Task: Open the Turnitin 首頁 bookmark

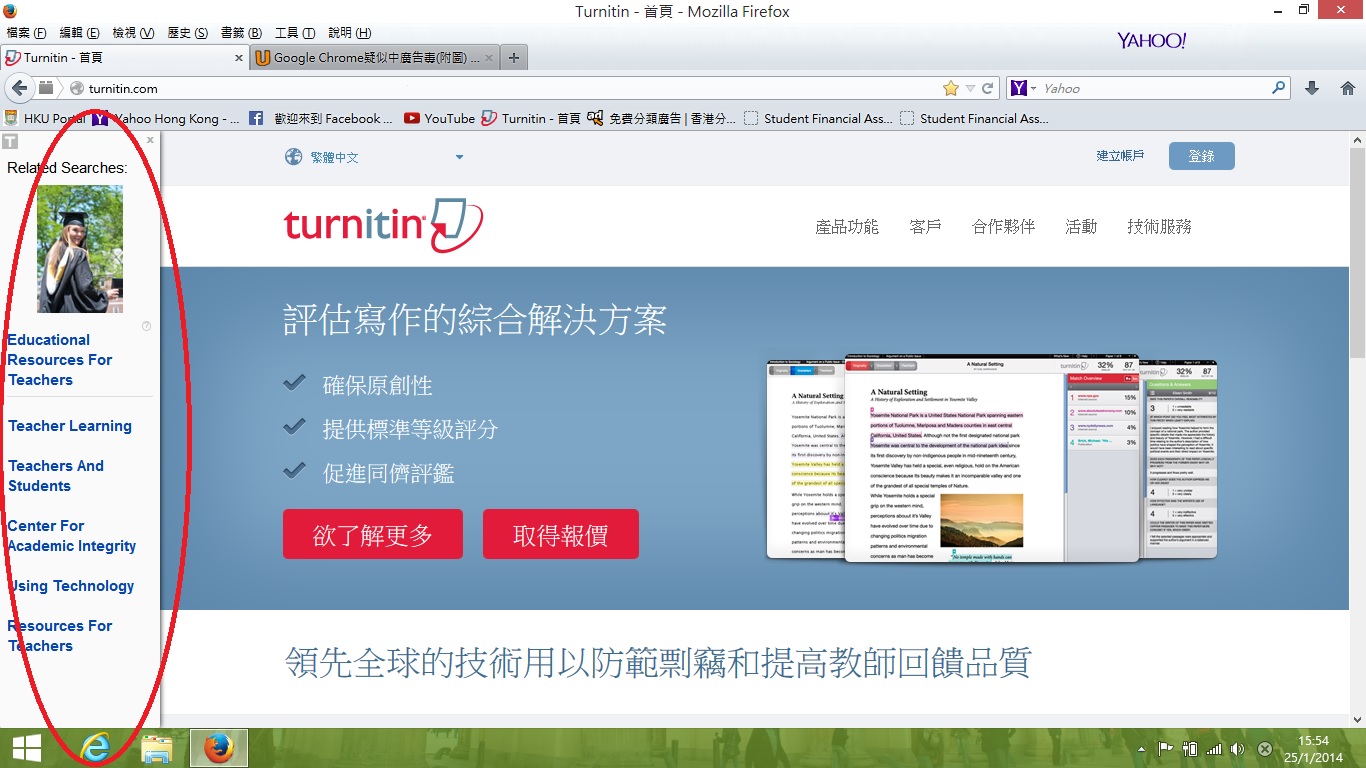Action: point(530,118)
